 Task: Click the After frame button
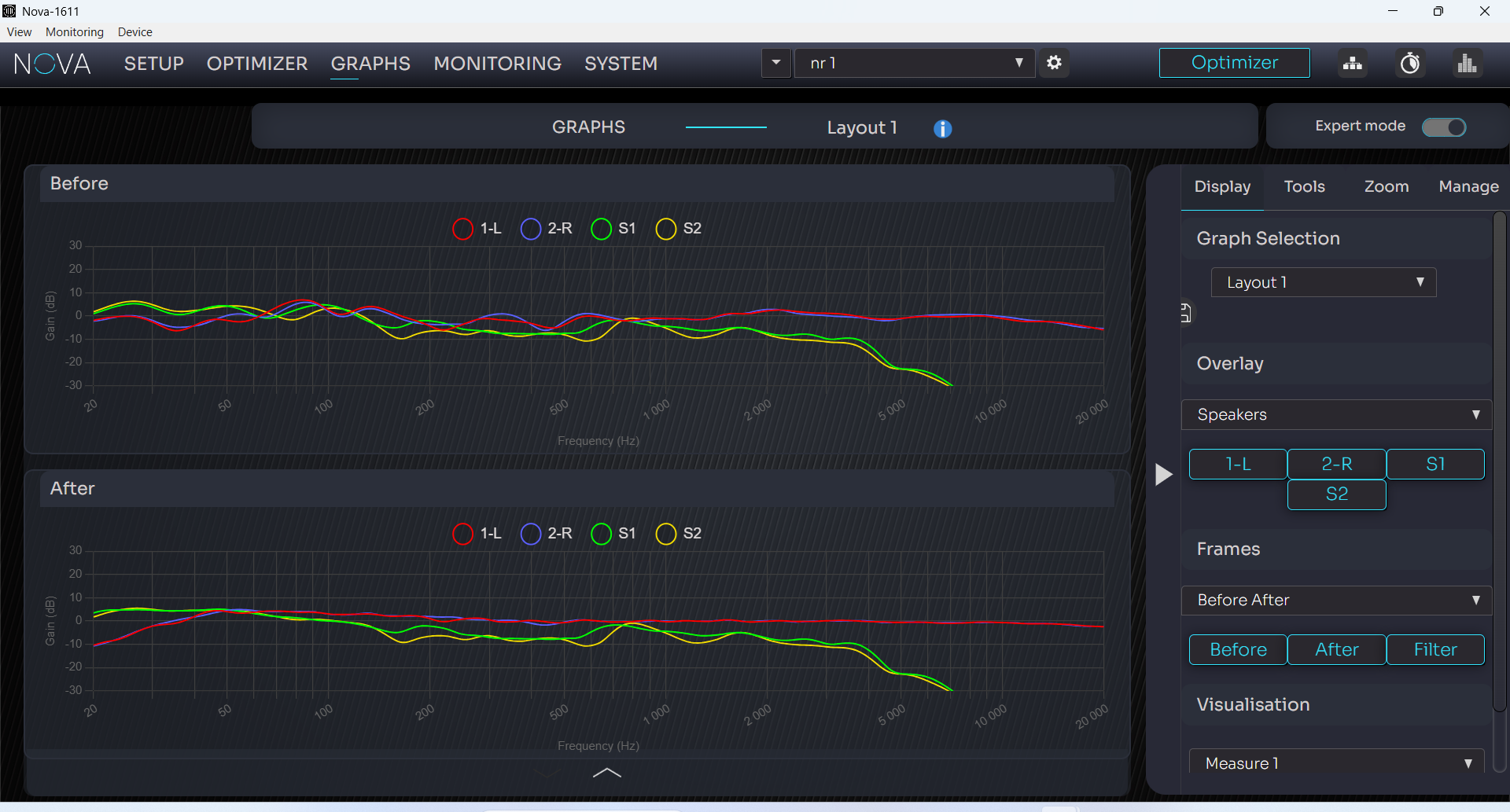click(x=1337, y=650)
